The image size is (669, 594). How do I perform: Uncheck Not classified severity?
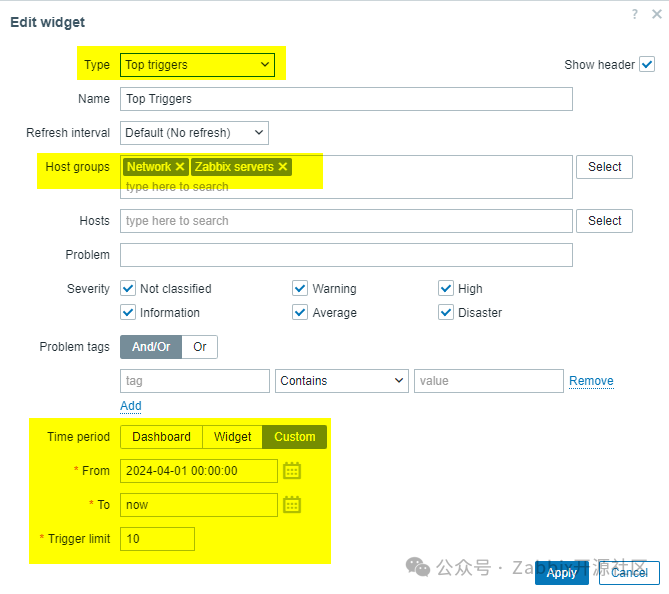(x=128, y=288)
